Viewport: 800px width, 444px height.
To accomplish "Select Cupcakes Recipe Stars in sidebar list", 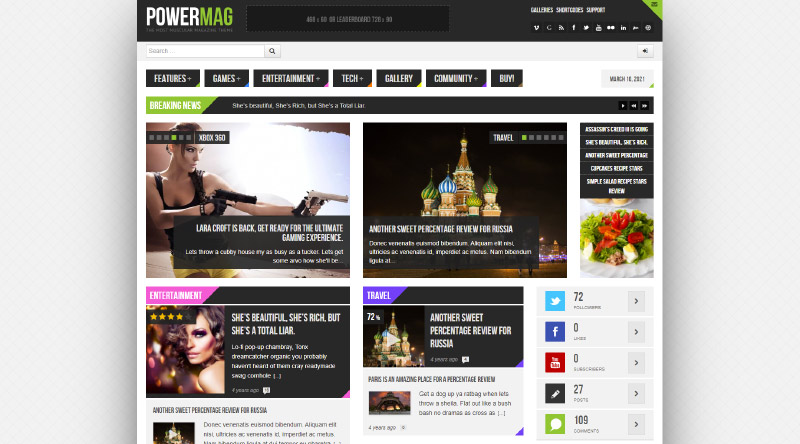I will point(616,168).
